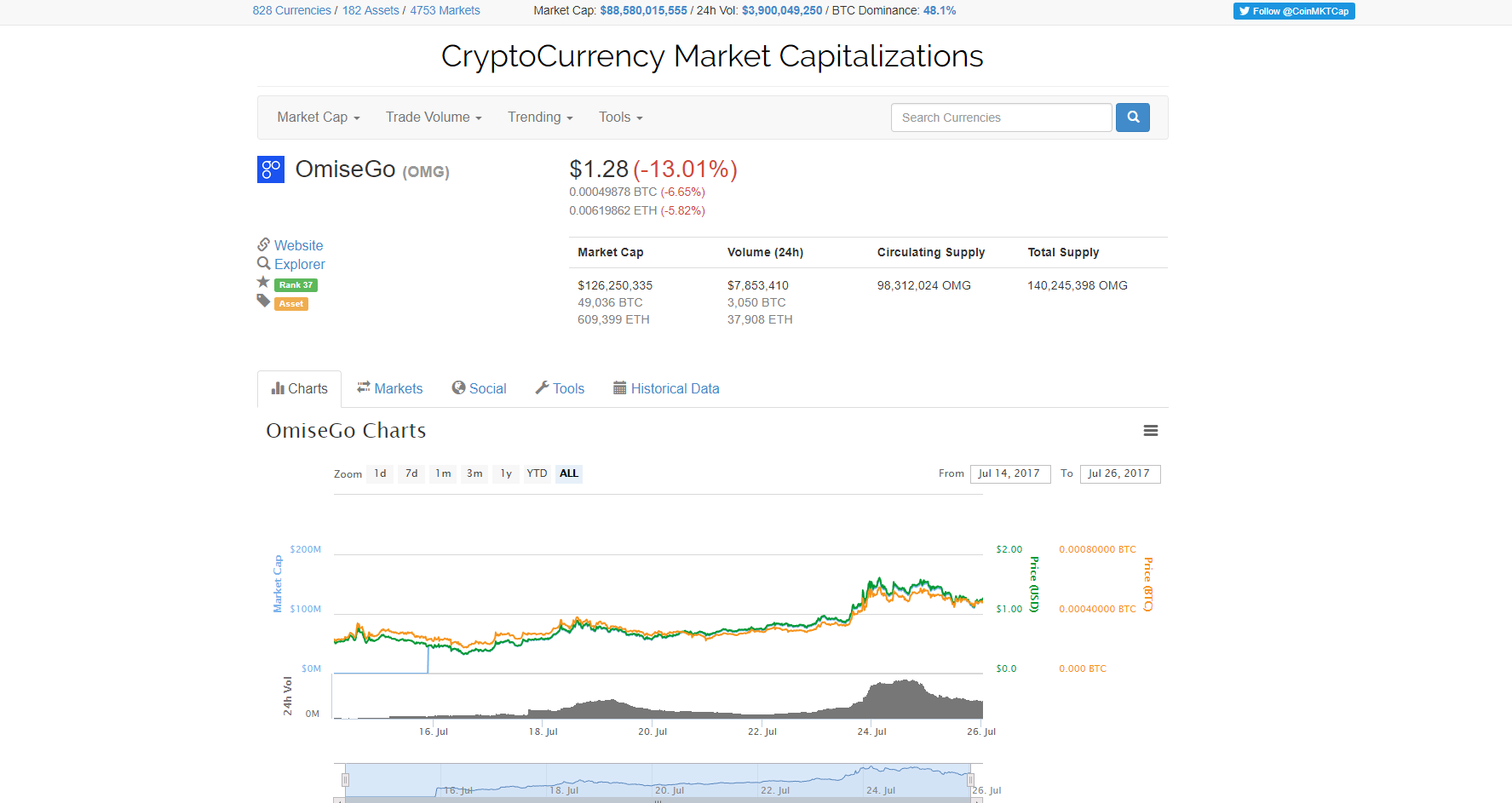The image size is (1512, 803).
Task: Click the Asset orange badge
Action: 291,304
